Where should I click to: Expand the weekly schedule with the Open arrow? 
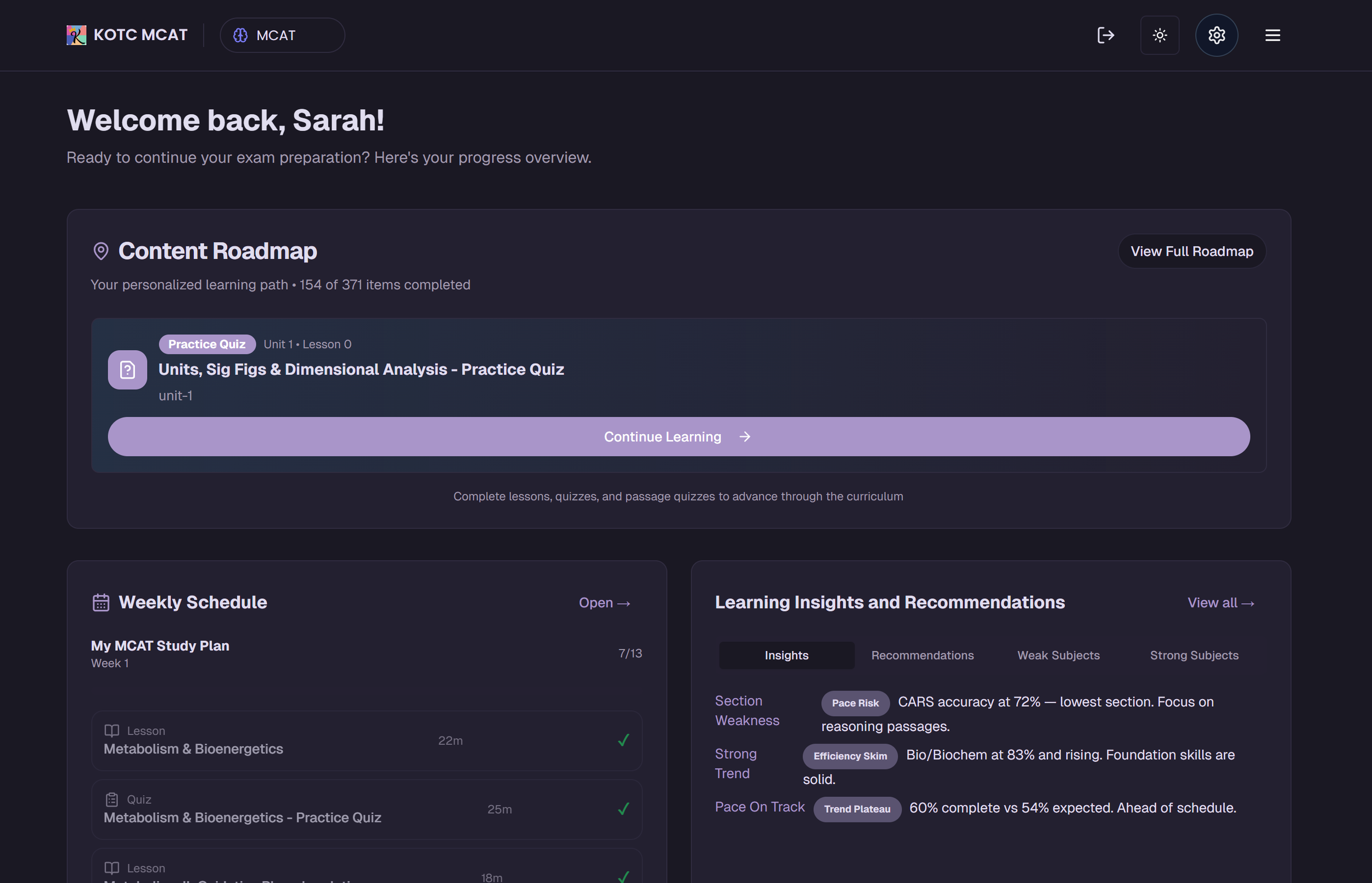tap(604, 603)
